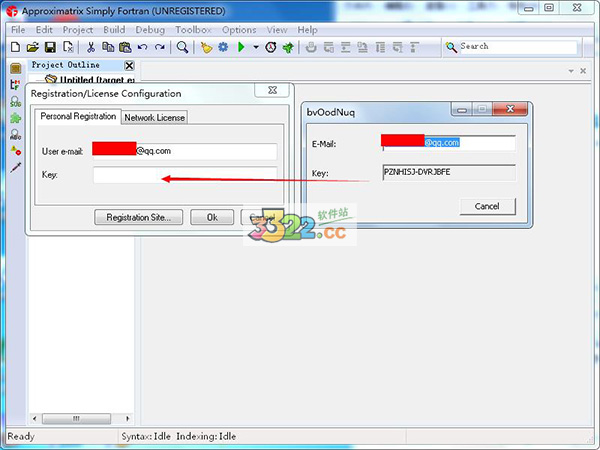Screen dimensions: 600x450
Task: Open run options dropdown arrow
Action: pos(256,47)
